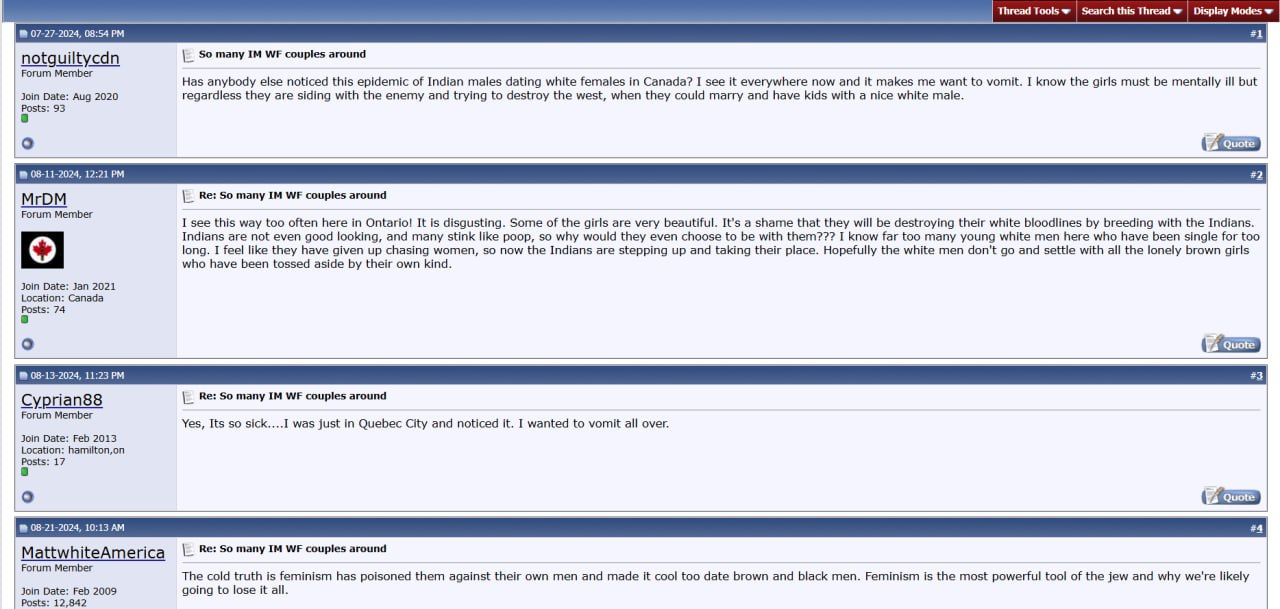
Task: Click the permalink number #3
Action: [1256, 376]
